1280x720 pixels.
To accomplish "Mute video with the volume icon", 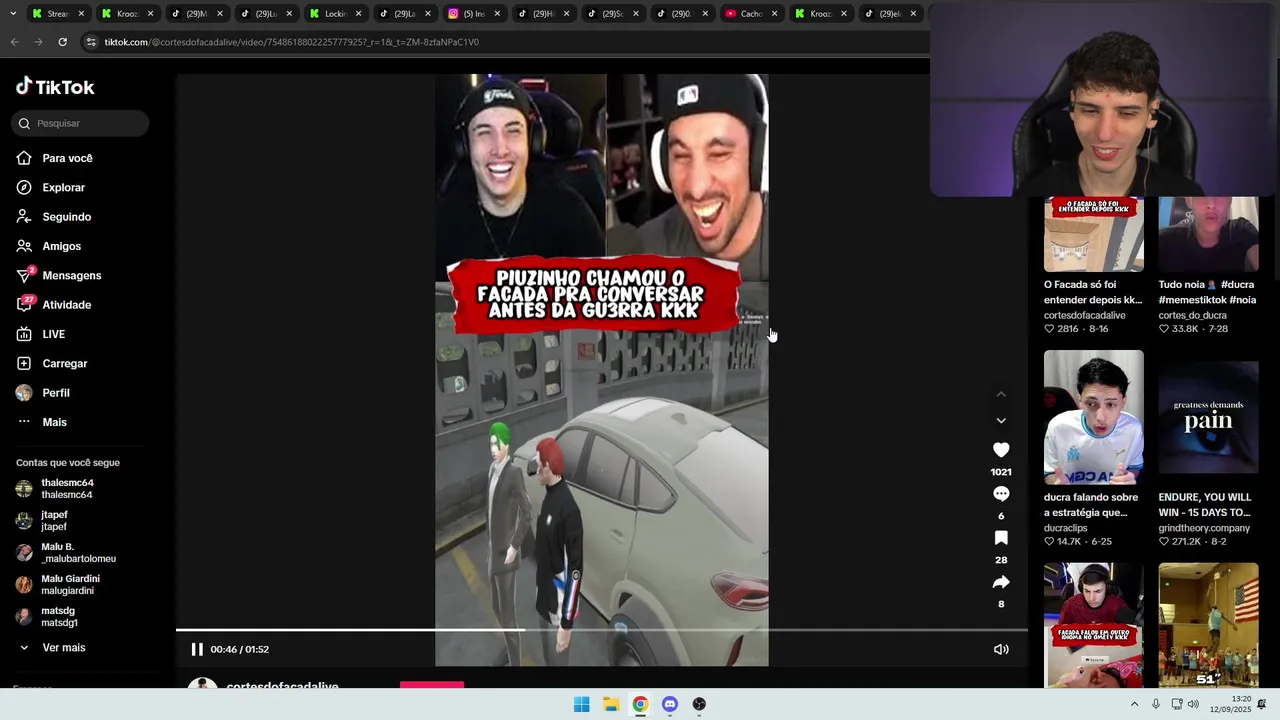I will click(x=1001, y=649).
